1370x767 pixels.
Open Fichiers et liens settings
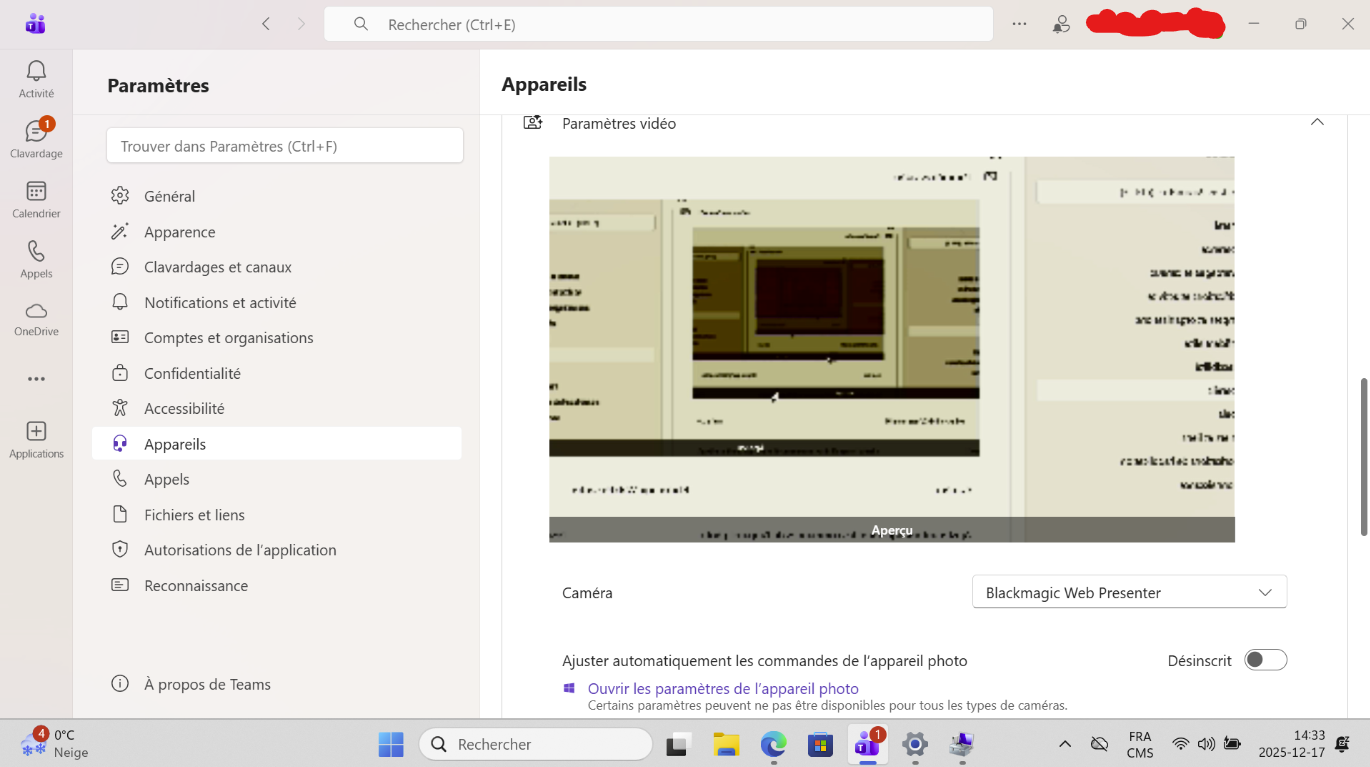point(276,515)
